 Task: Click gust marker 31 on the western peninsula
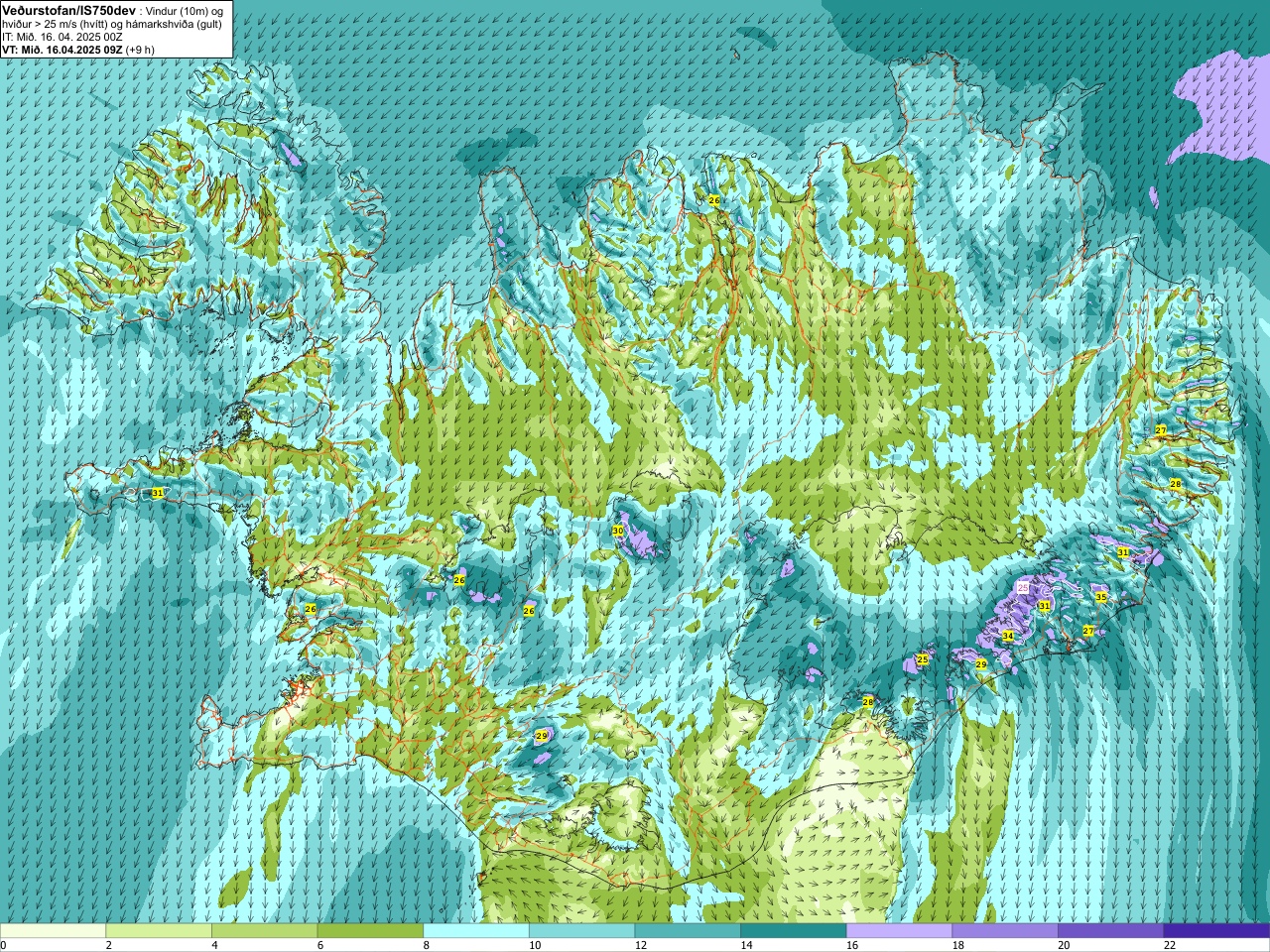tap(158, 493)
